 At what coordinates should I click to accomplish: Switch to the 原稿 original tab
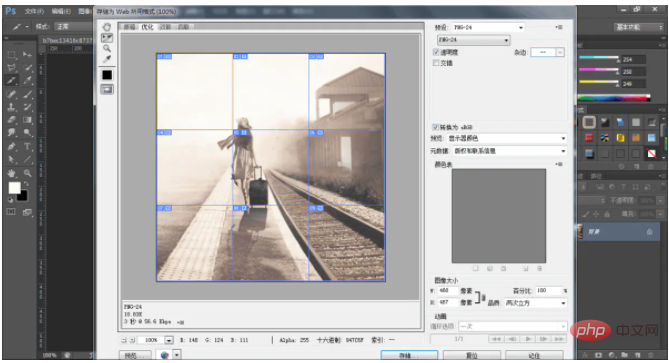[129, 27]
